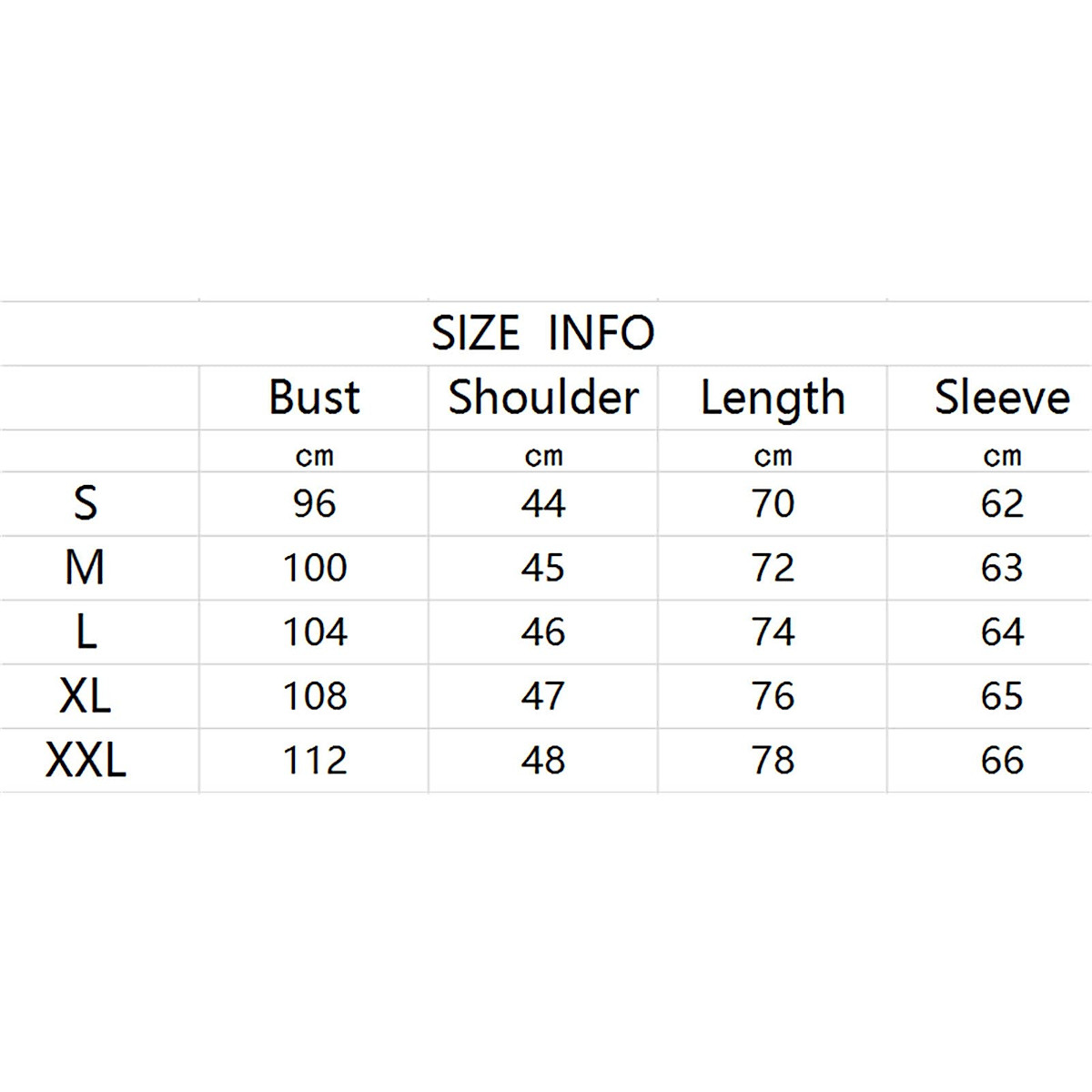
Task: Click the SIZE INFO title
Action: pyautogui.click(x=542, y=333)
